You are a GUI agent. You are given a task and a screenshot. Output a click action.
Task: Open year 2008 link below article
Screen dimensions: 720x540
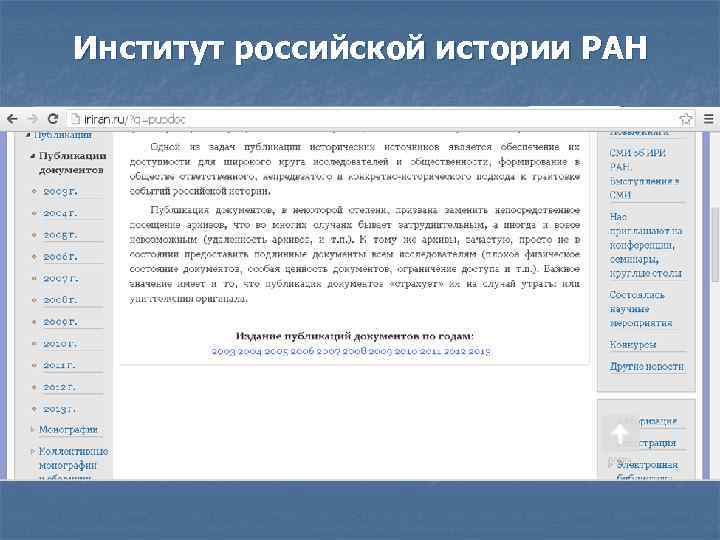(x=354, y=351)
